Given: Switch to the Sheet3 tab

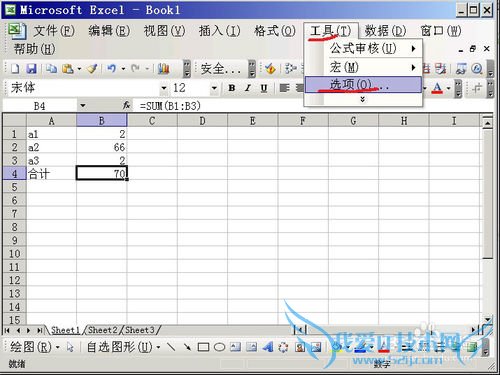Looking at the screenshot, I should (x=140, y=330).
